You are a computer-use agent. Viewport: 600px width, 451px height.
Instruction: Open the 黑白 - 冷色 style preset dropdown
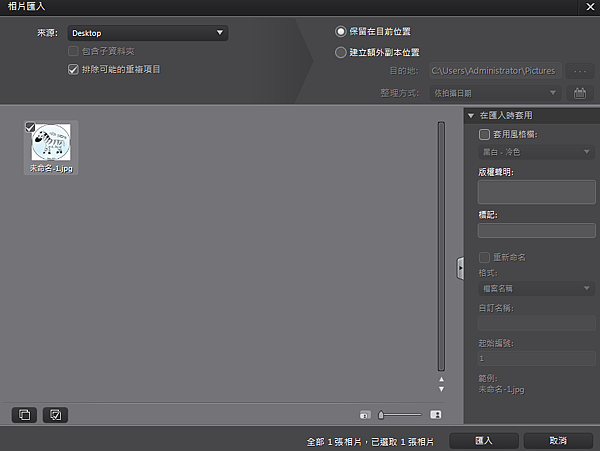point(536,152)
